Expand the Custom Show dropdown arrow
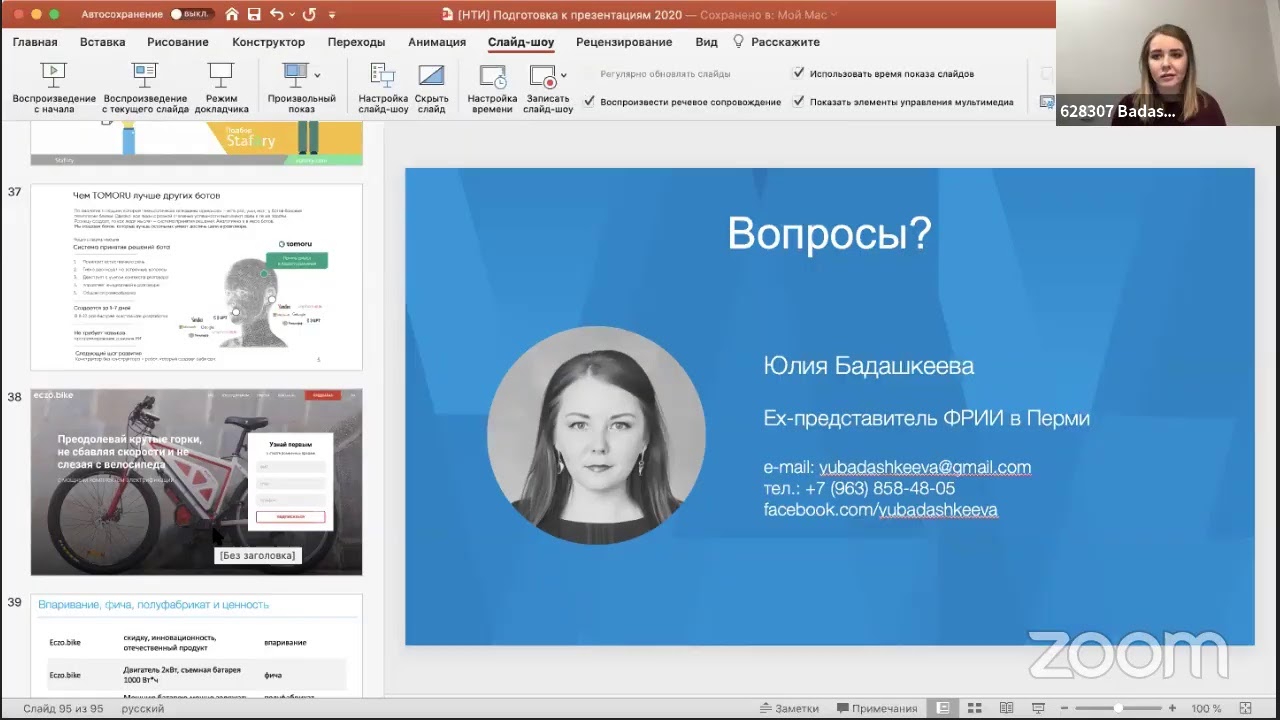 point(317,75)
